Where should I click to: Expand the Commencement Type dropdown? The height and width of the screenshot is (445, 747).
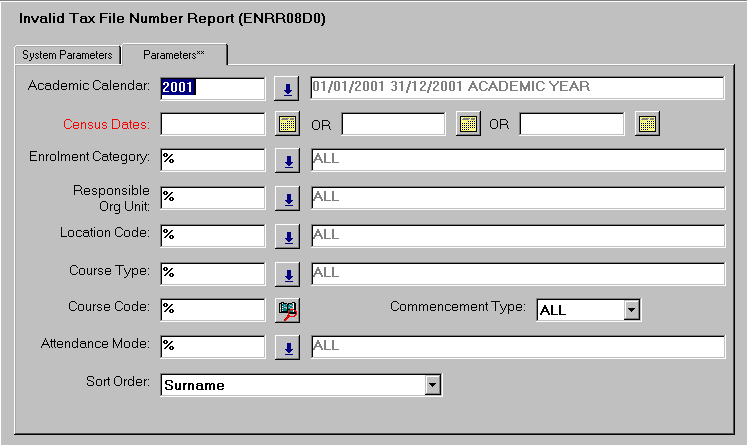coord(631,310)
